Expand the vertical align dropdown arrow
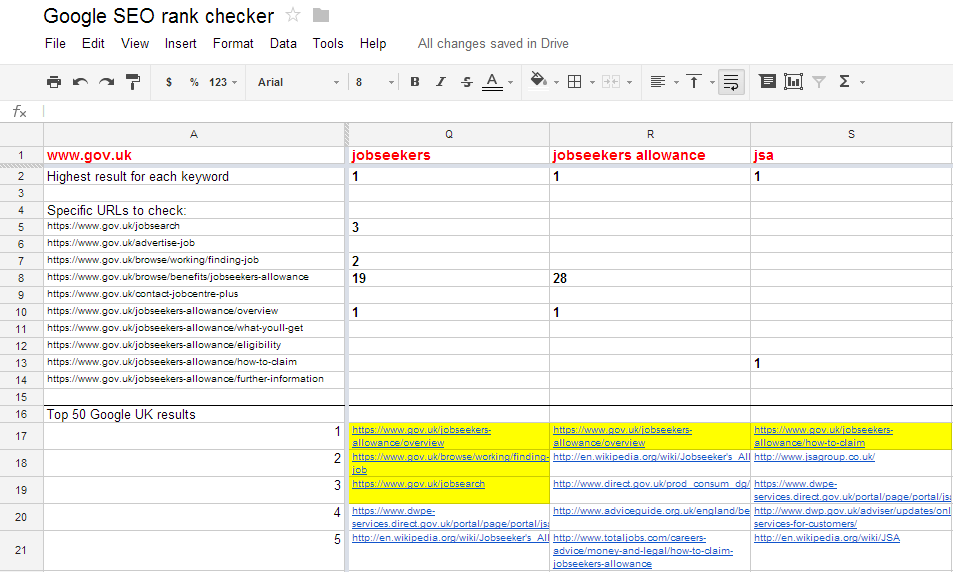Image resolution: width=953 pixels, height=572 pixels. pyautogui.click(x=712, y=82)
